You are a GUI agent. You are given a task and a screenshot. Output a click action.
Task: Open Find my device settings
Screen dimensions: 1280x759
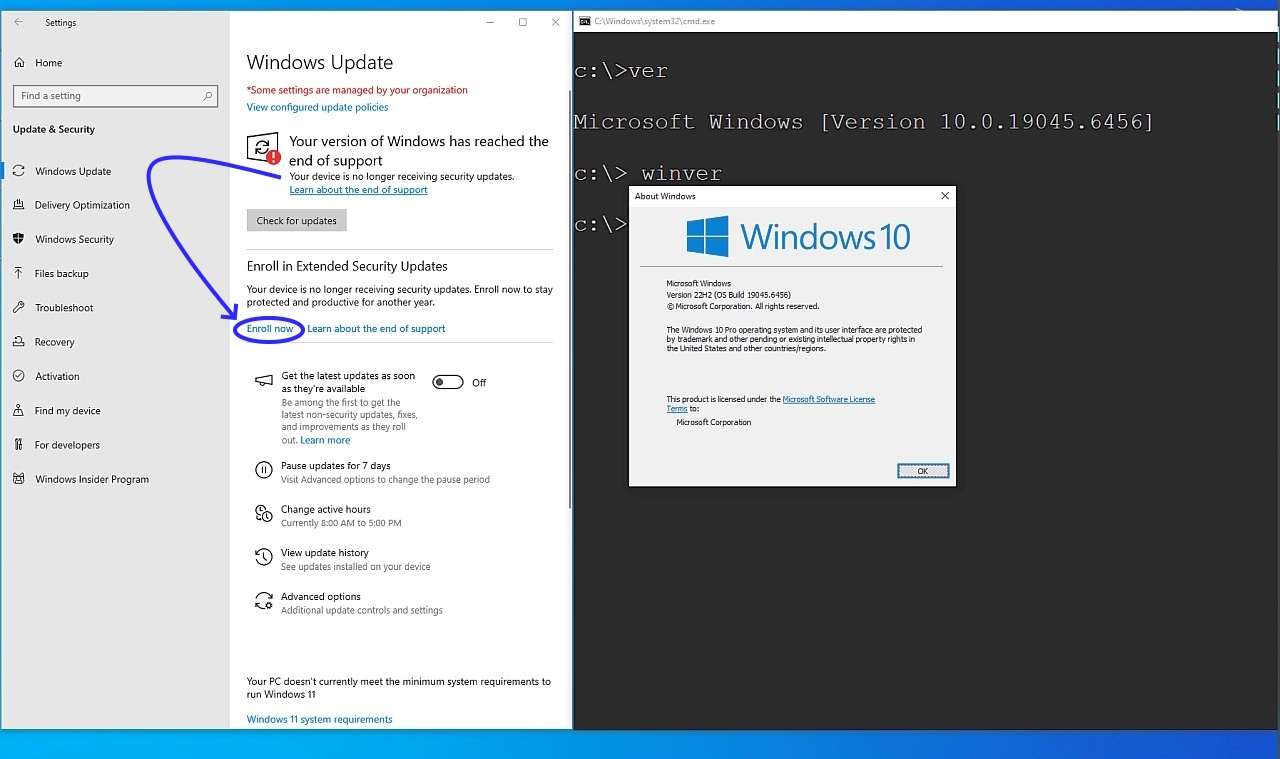click(x=67, y=410)
